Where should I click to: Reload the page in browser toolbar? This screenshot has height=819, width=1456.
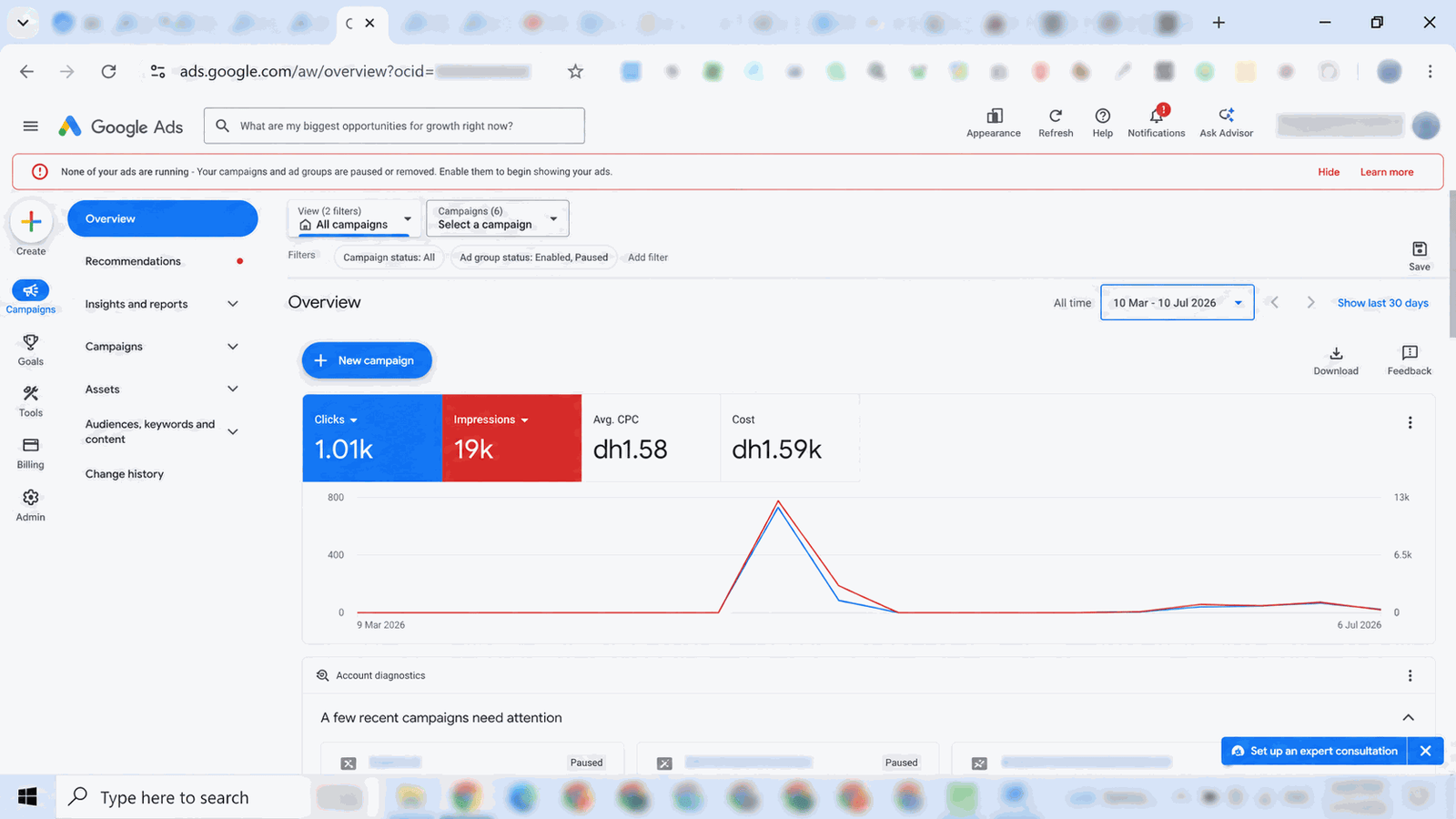[x=108, y=71]
